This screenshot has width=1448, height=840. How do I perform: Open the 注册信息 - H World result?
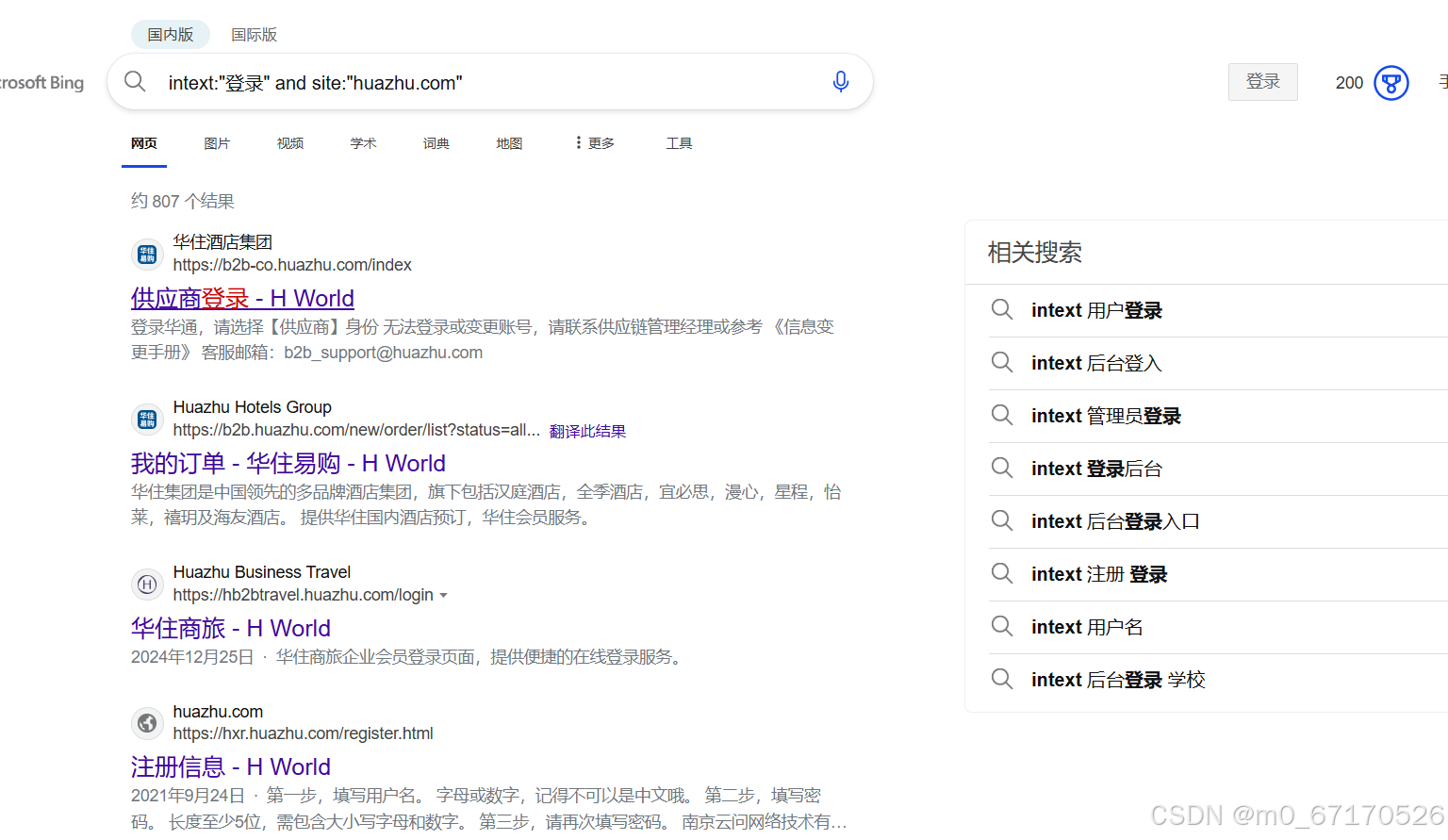point(231,767)
